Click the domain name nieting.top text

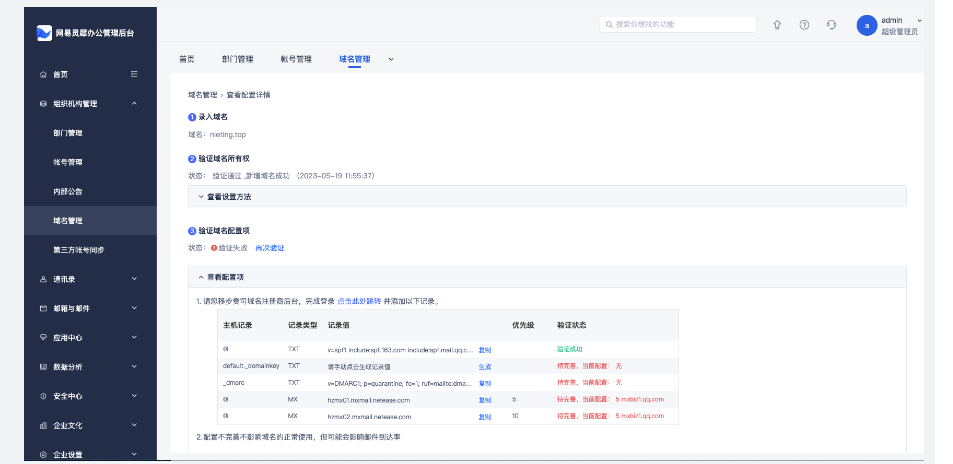pos(227,134)
